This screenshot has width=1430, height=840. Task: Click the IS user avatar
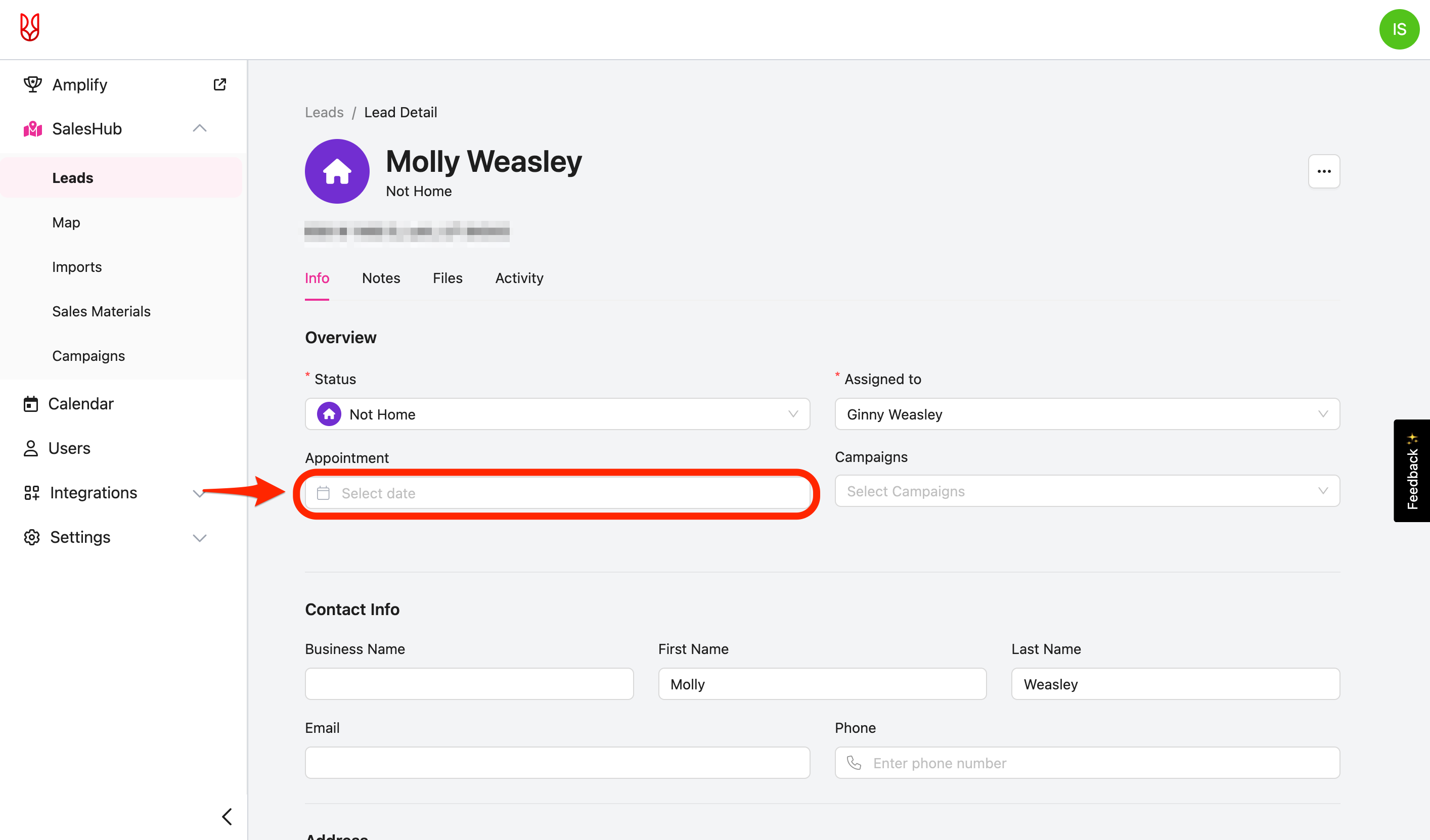click(1399, 29)
